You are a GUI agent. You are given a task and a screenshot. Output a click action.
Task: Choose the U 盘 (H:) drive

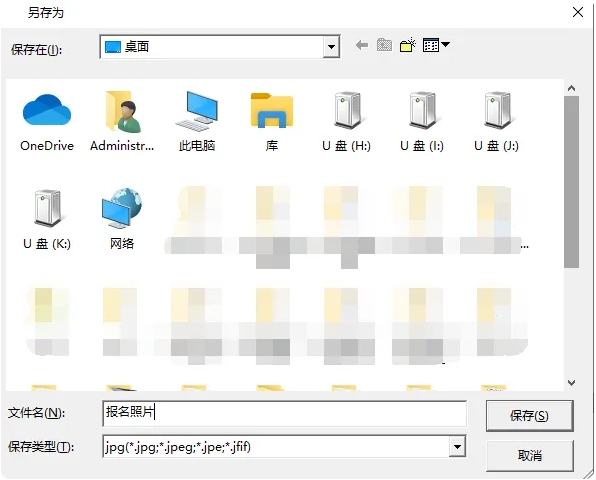pyautogui.click(x=347, y=111)
